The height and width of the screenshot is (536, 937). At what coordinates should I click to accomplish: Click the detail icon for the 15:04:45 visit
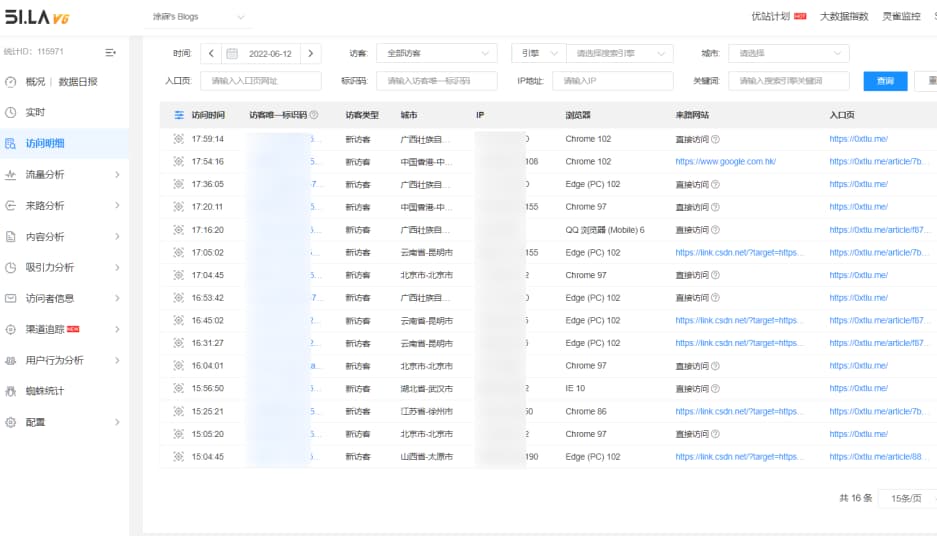[x=179, y=457]
